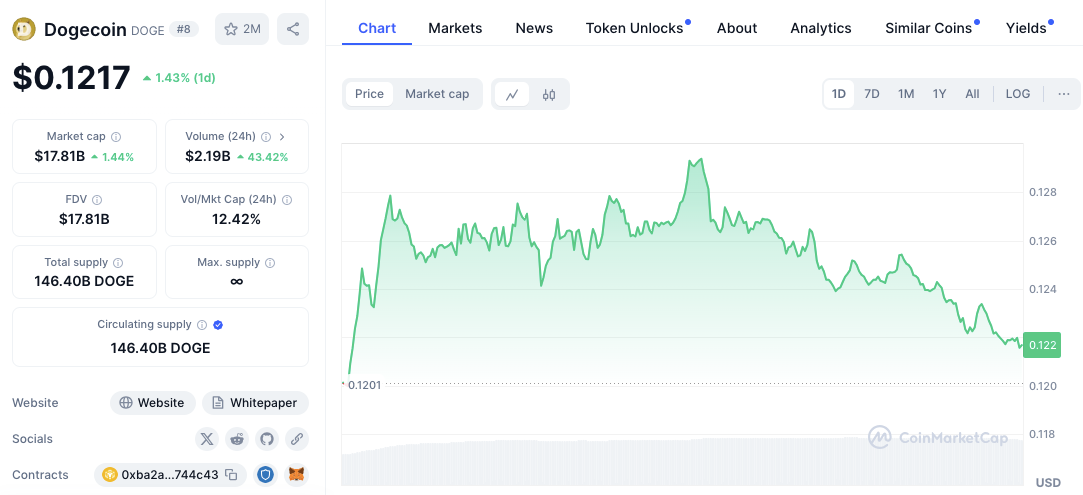Show Market cap info tooltip icon
1083x495 pixels.
pos(116,136)
